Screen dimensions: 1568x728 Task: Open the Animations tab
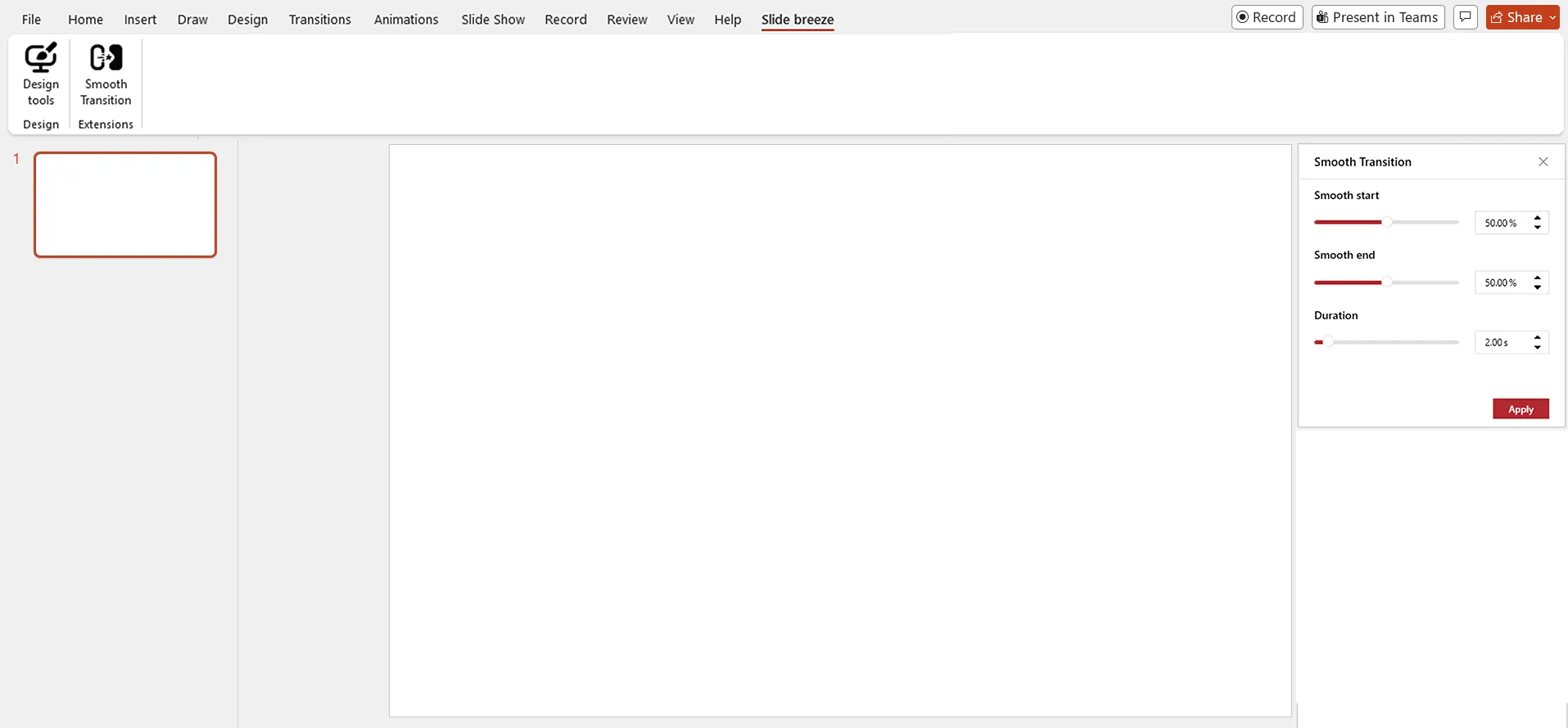(406, 19)
